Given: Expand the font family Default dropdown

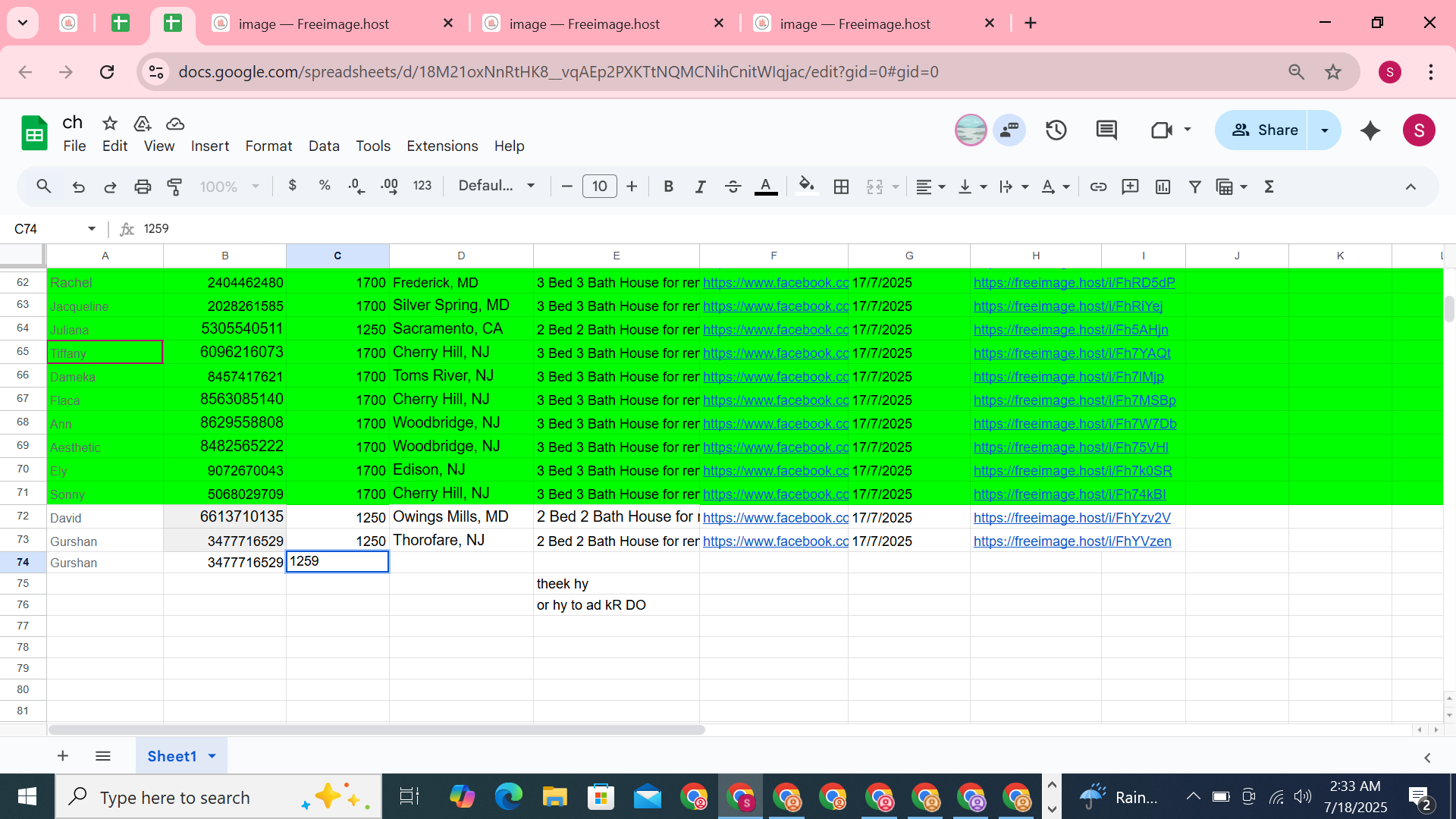Looking at the screenshot, I should point(497,187).
